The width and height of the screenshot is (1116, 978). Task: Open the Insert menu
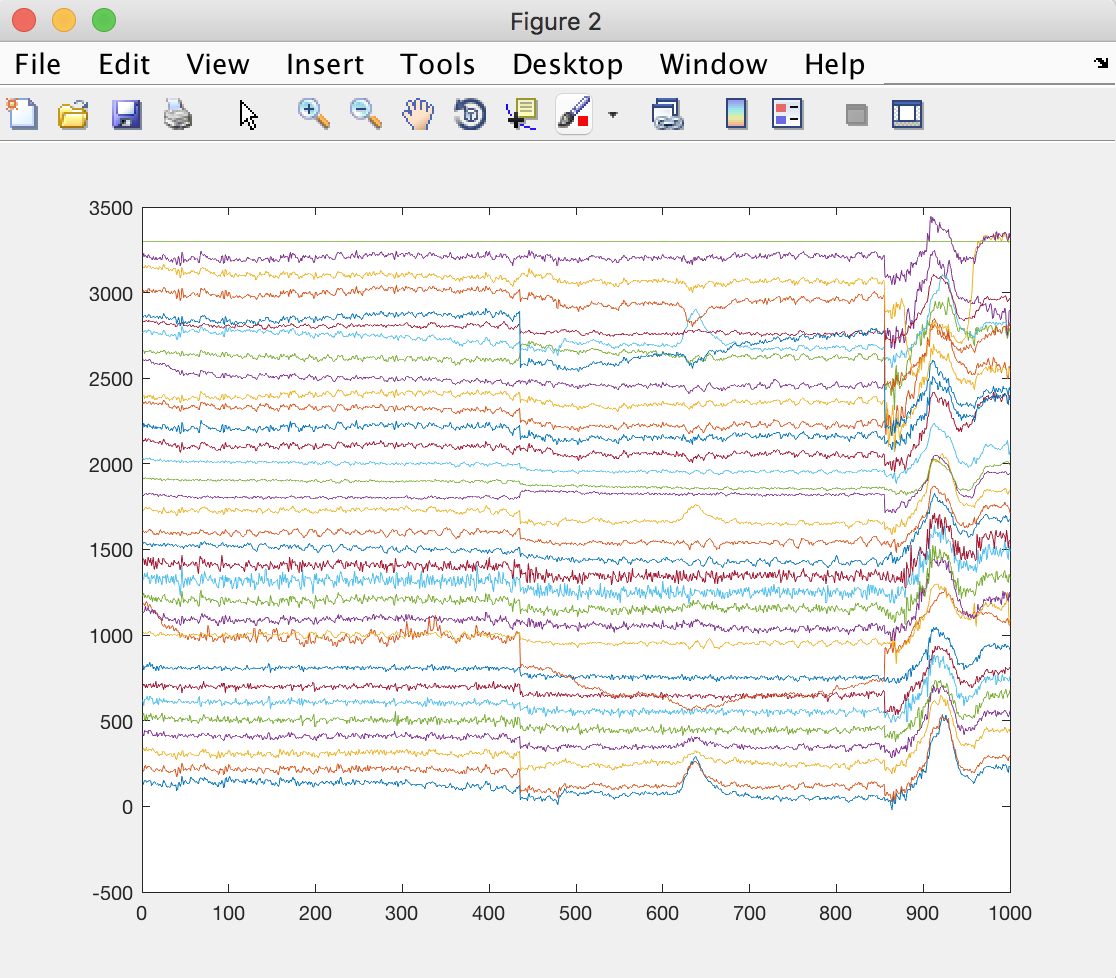[325, 65]
